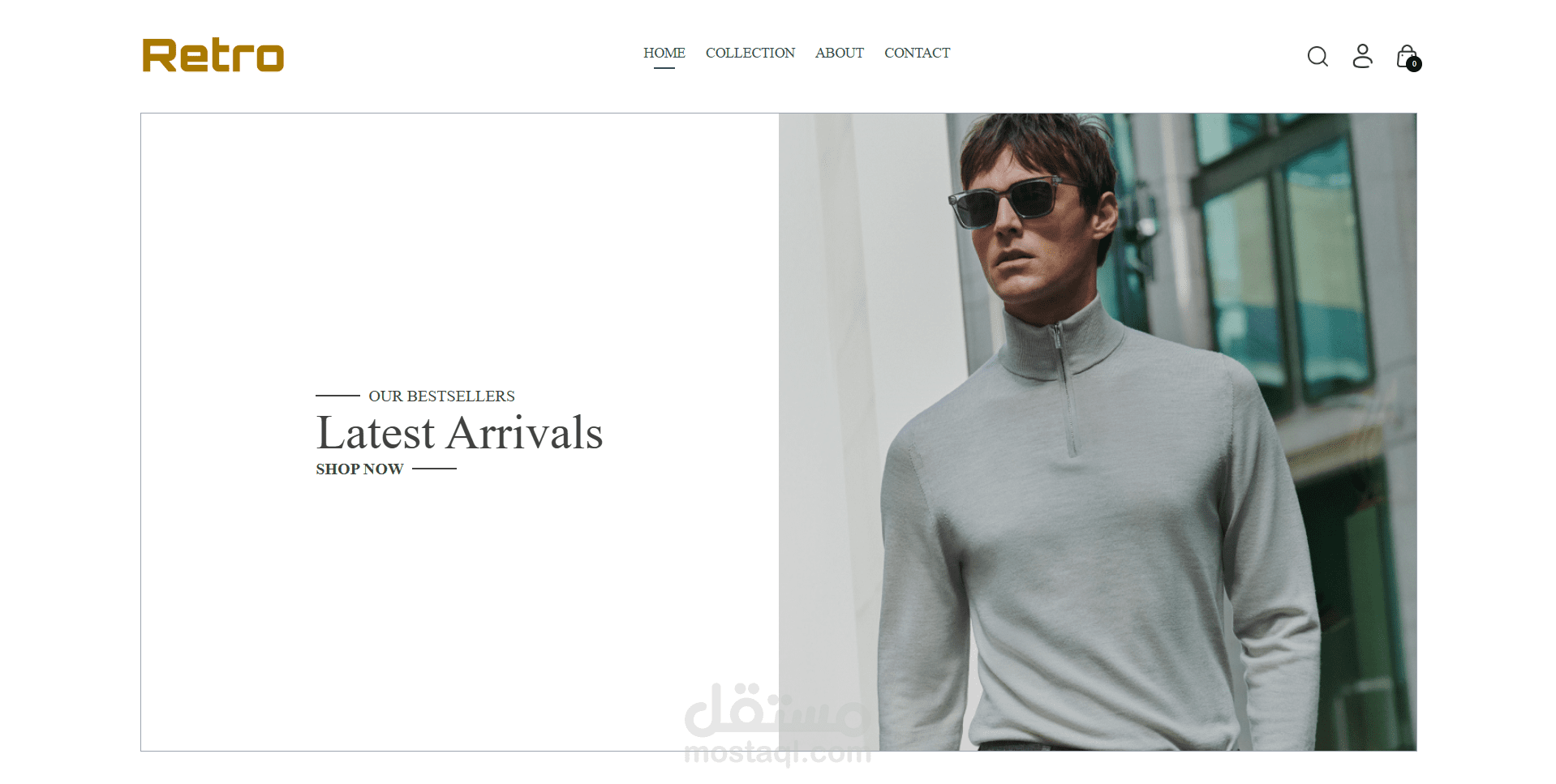Click the cart count badge showing 0
The image size is (1556, 784).
(x=1414, y=64)
